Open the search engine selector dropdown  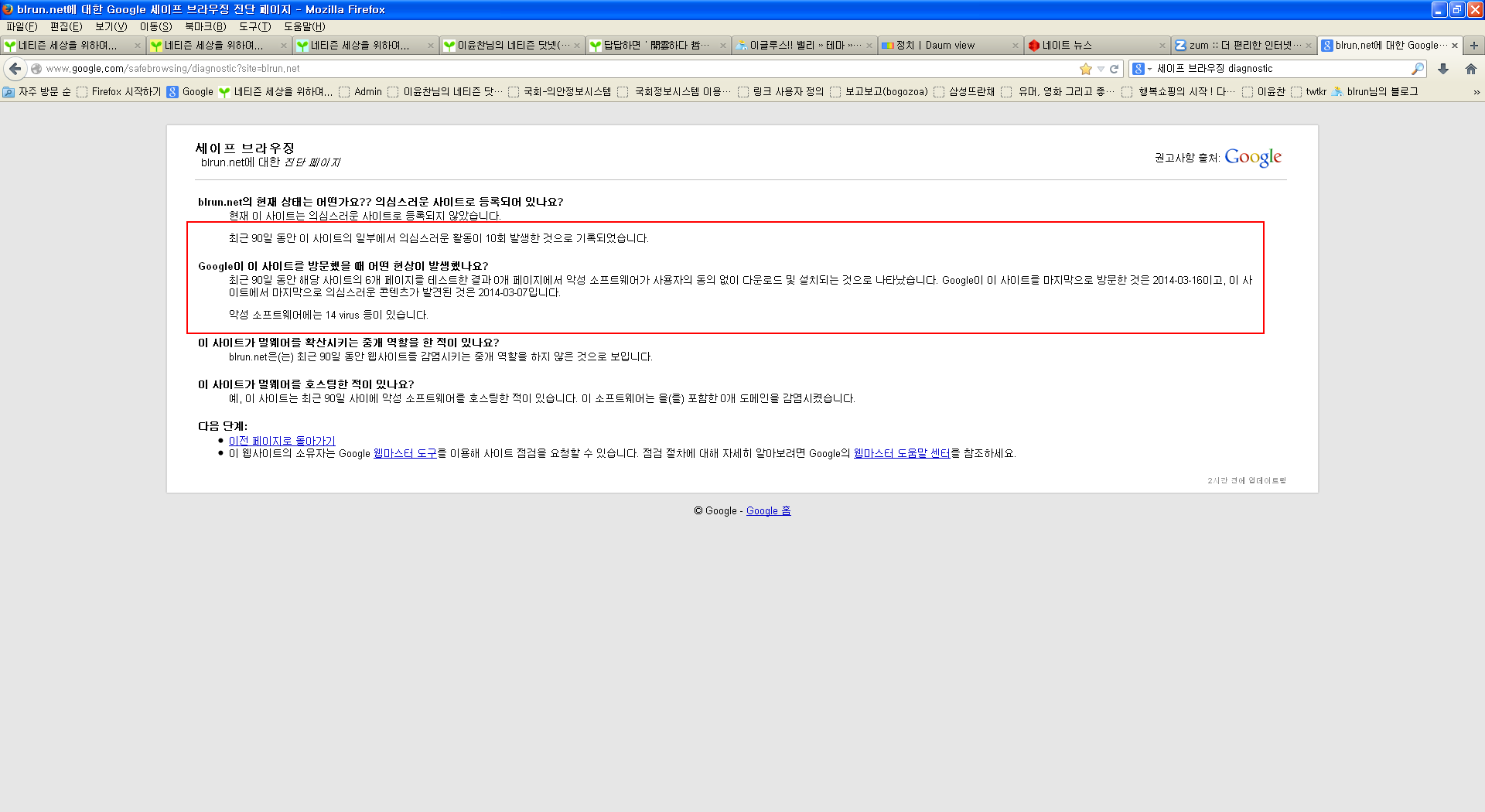[1142, 69]
